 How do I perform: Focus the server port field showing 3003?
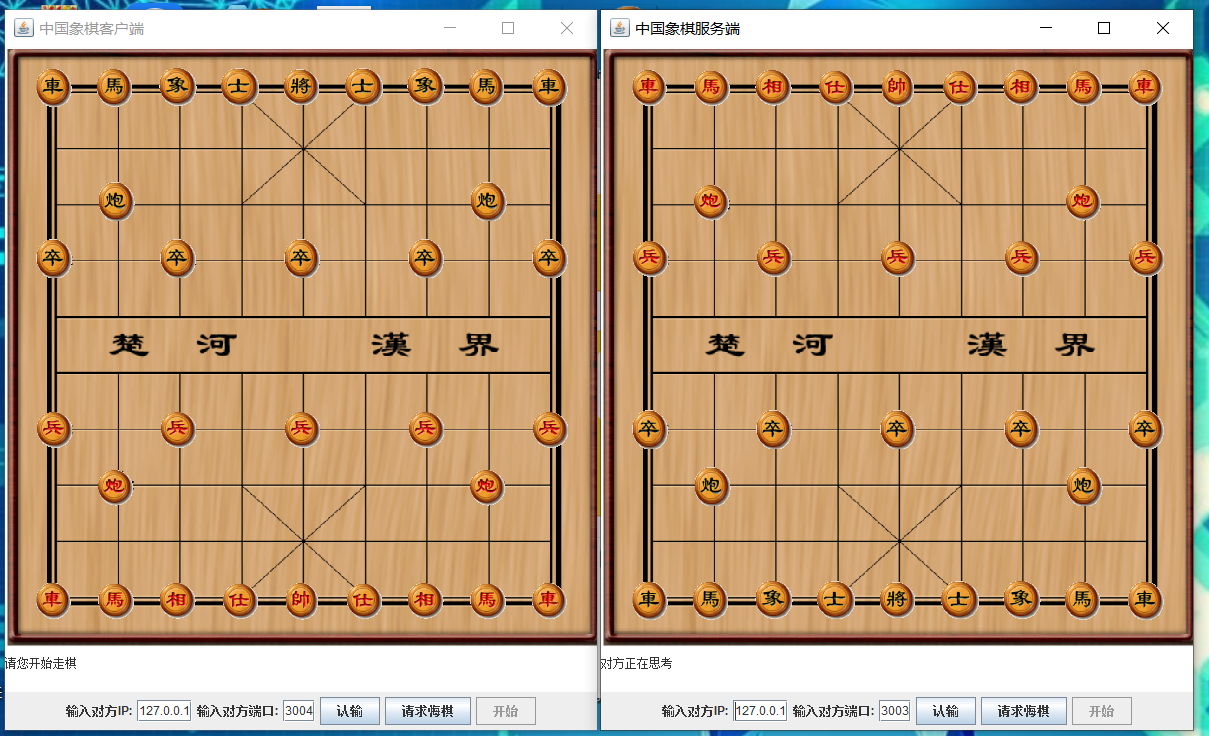(x=895, y=711)
